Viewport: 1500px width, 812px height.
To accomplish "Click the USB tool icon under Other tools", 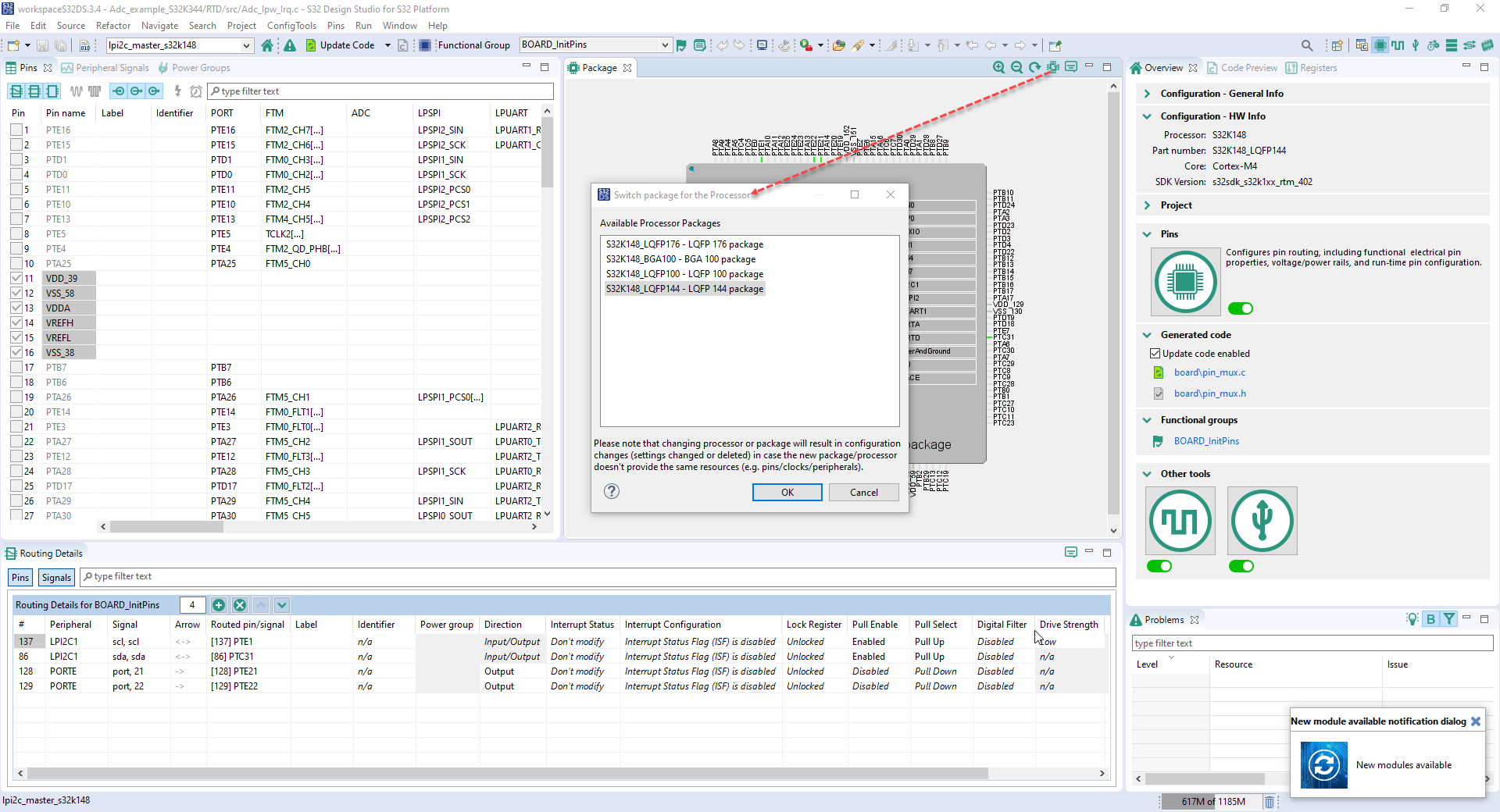I will pos(1262,521).
